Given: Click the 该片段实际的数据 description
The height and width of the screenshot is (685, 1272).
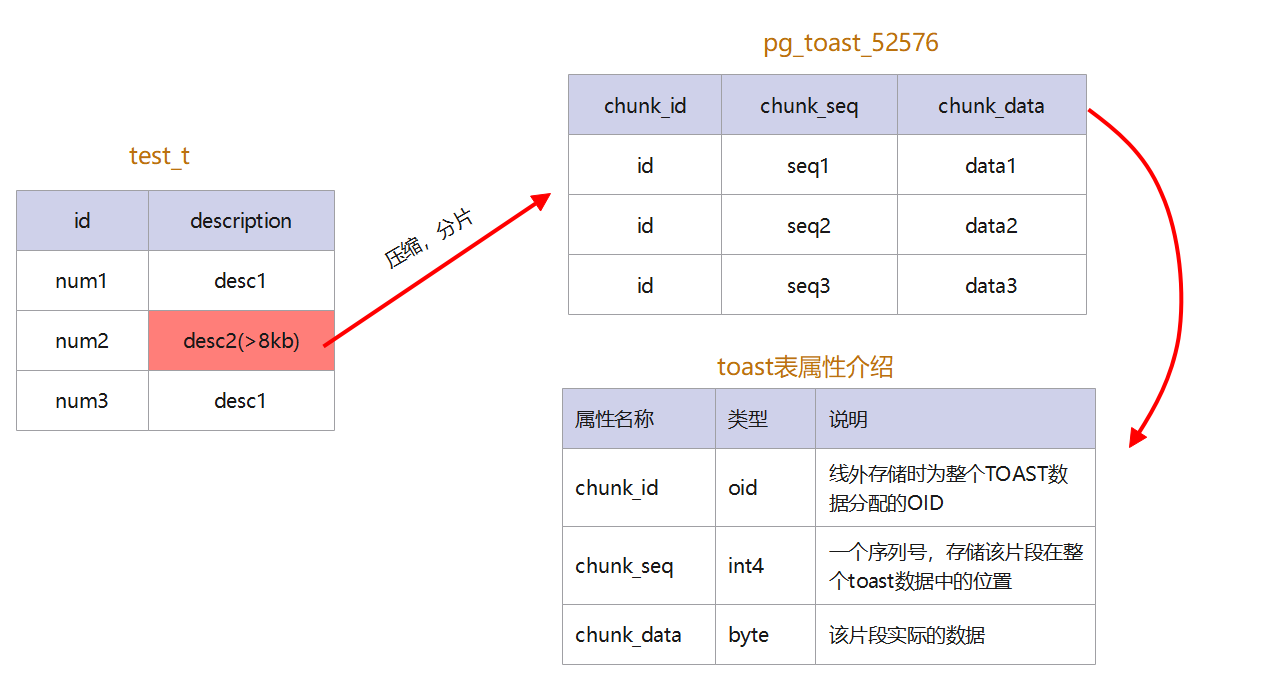Looking at the screenshot, I should click(955, 635).
